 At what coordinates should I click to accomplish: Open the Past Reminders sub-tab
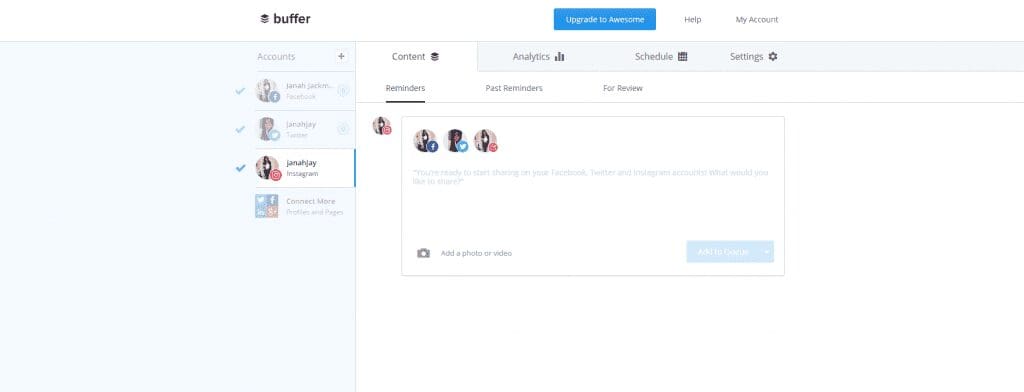tap(514, 88)
